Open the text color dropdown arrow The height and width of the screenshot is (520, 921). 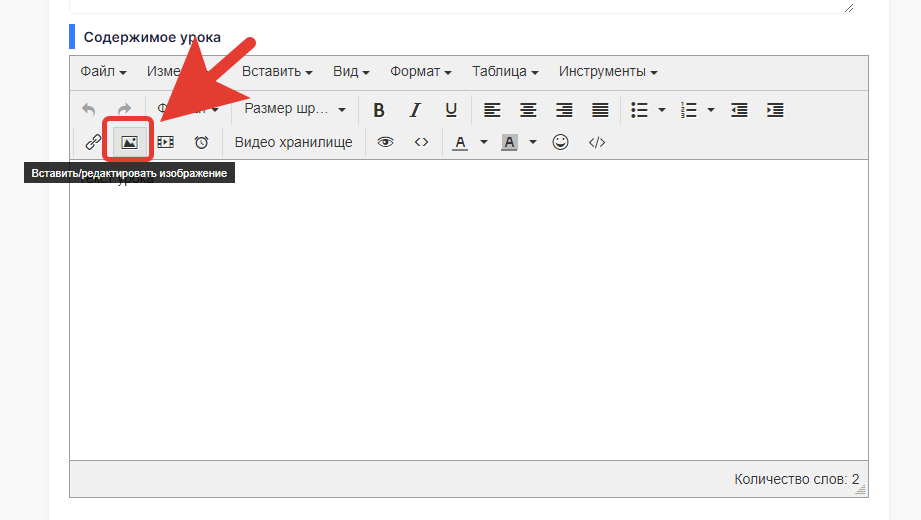tap(484, 142)
